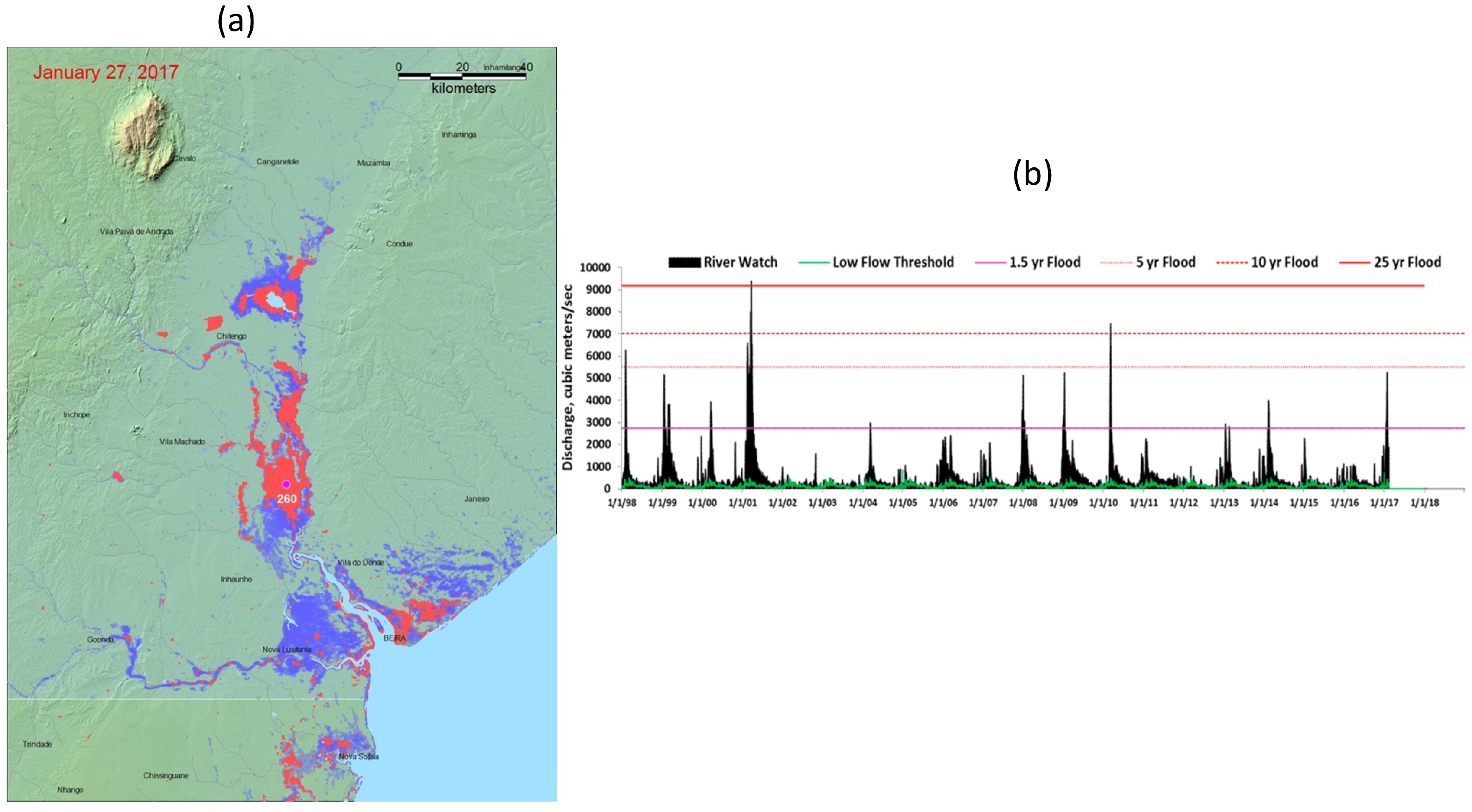
Task: Click the Goonda map label
Action: (100, 640)
